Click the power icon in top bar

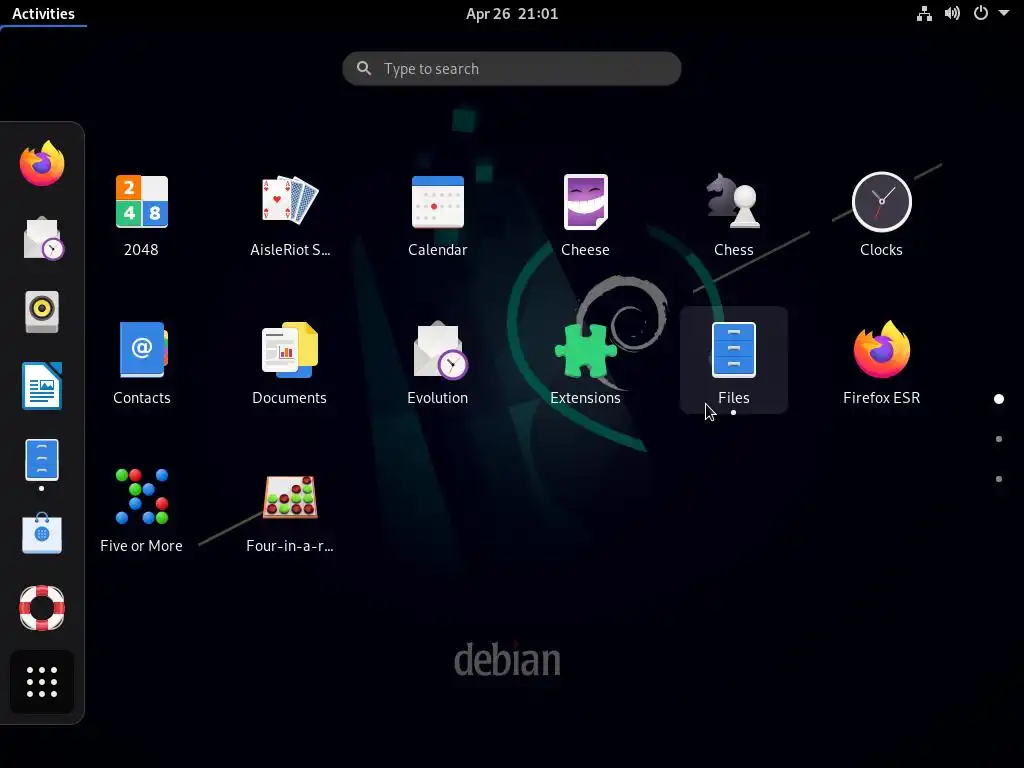981,14
